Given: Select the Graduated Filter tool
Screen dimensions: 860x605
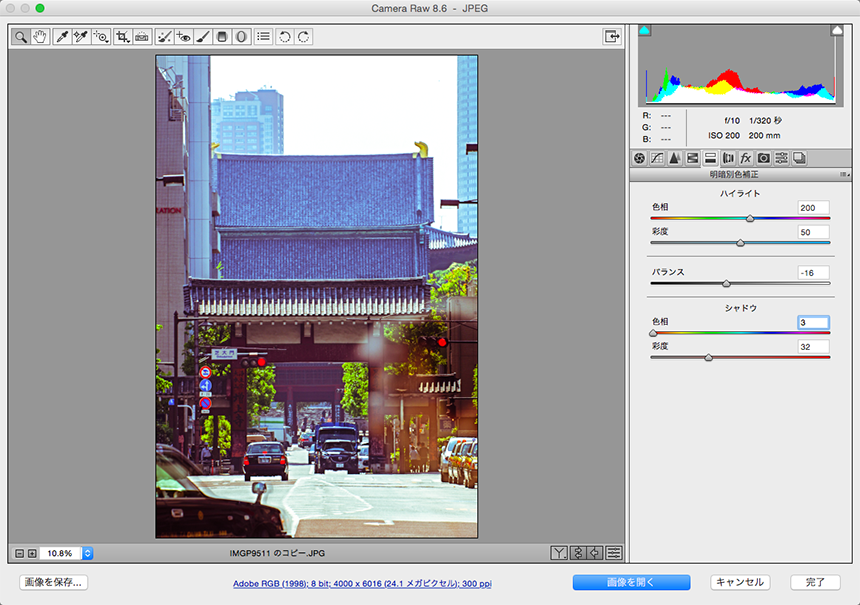Looking at the screenshot, I should [x=222, y=36].
